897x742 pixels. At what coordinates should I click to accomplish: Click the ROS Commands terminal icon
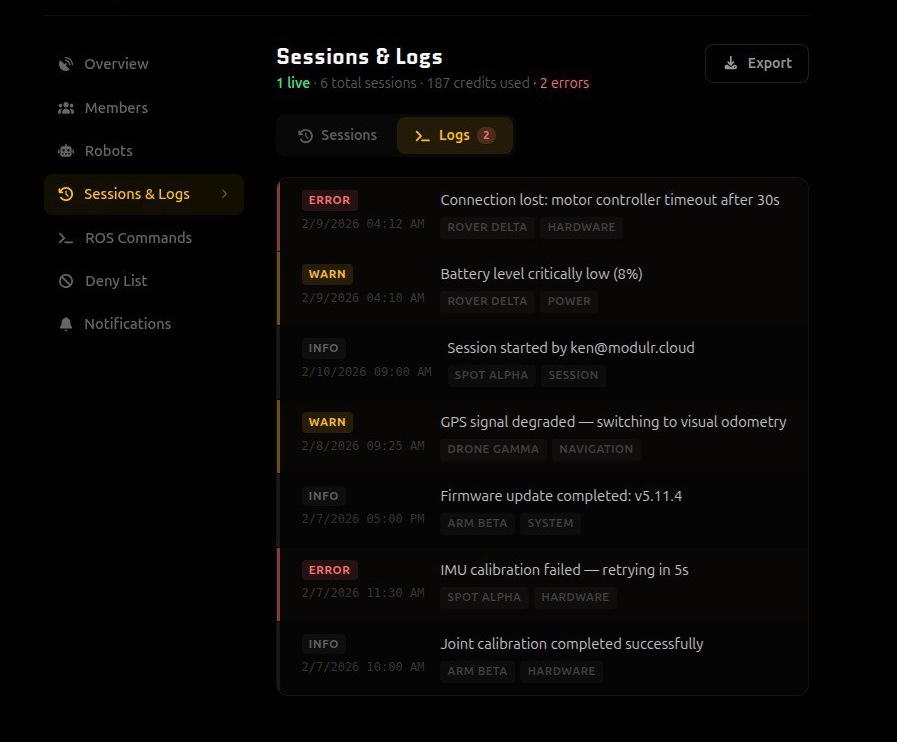click(x=66, y=238)
